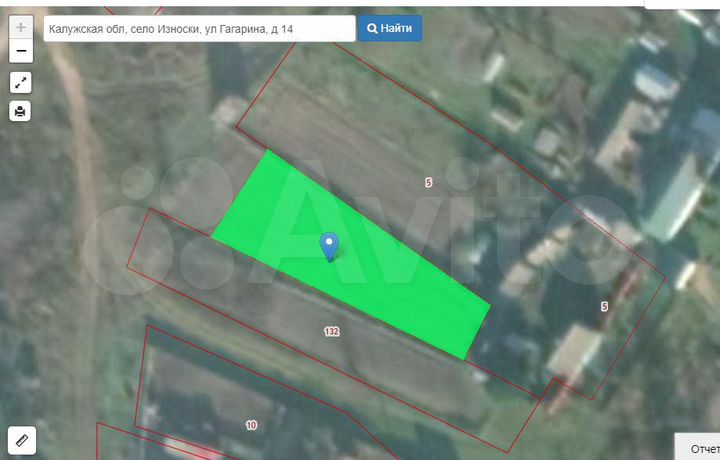Viewport: 720px width, 460px height.
Task: Zoom in the map with plus button
Action: point(21,28)
